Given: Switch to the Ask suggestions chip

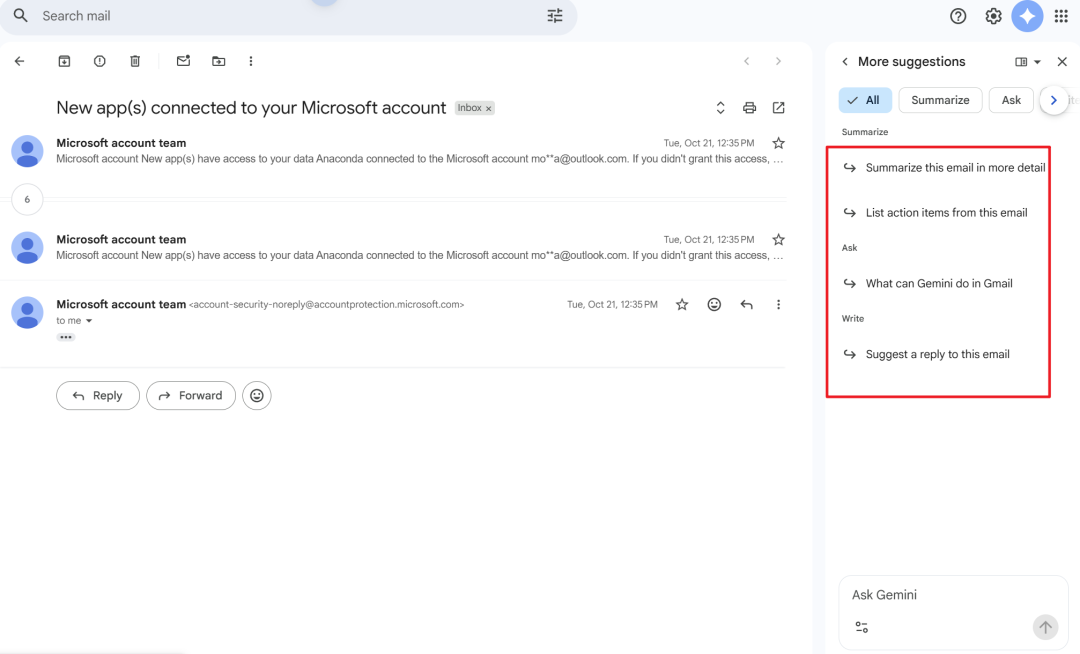Looking at the screenshot, I should (1011, 100).
